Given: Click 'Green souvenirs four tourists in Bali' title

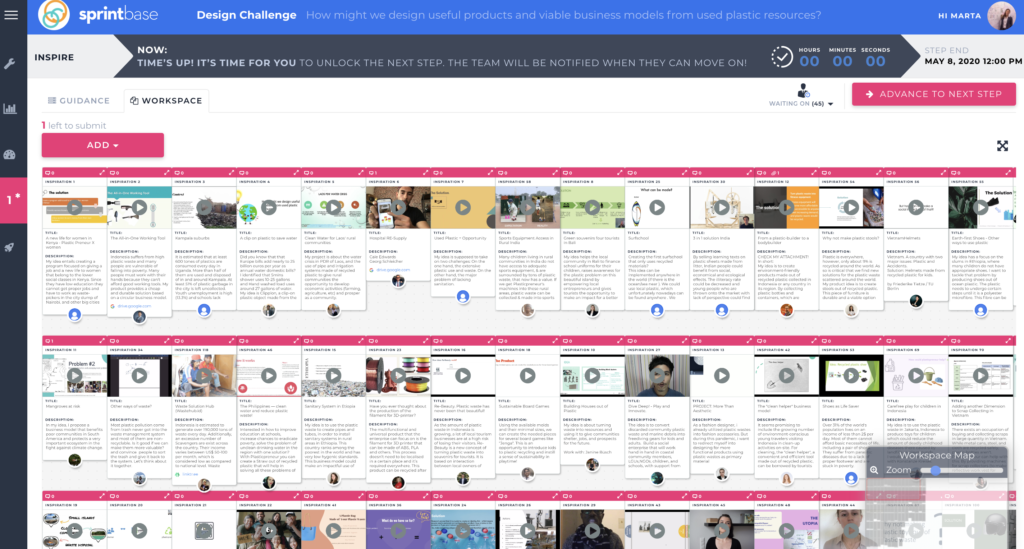Looking at the screenshot, I should tap(588, 240).
